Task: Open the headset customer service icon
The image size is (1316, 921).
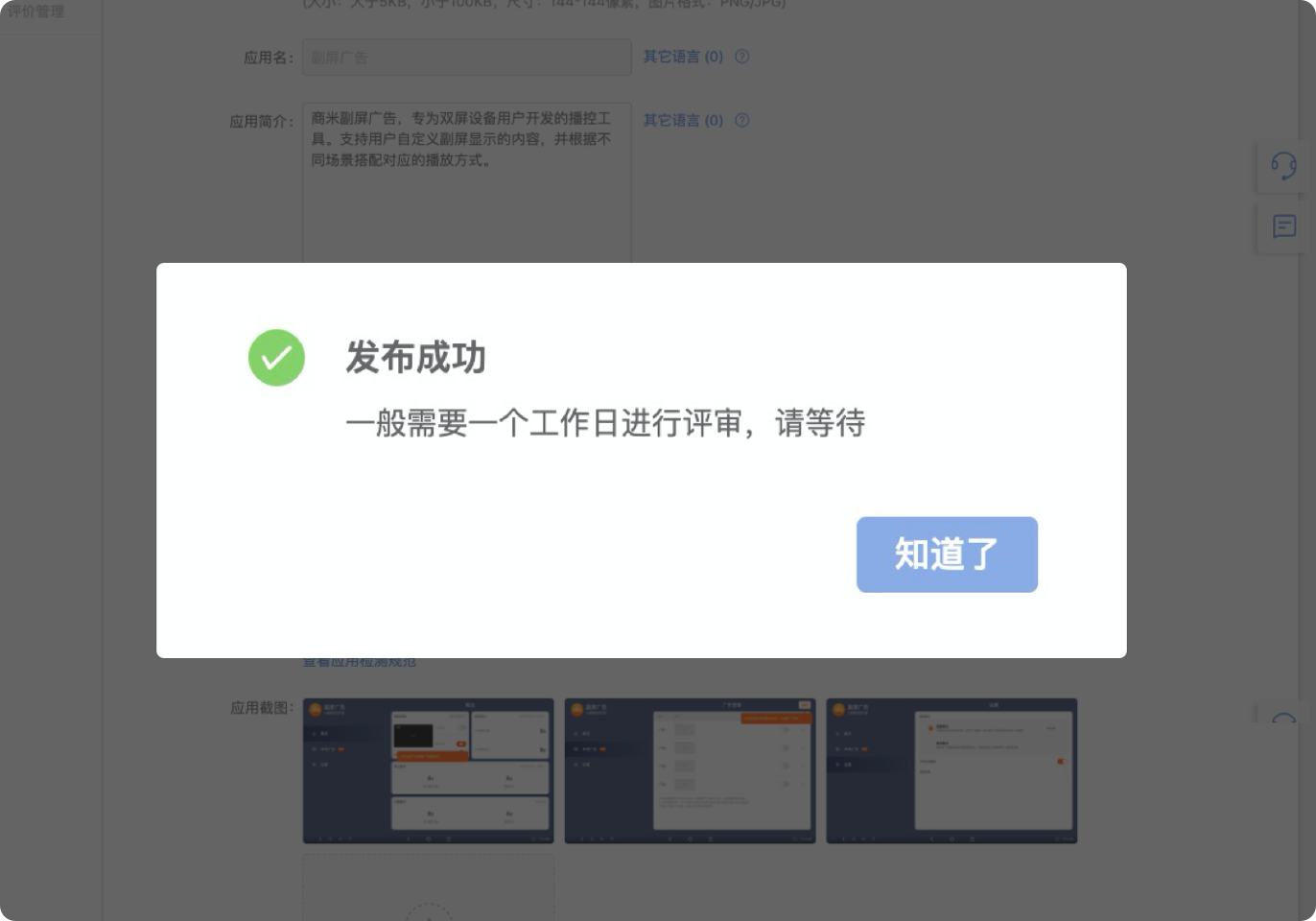Action: point(1283,166)
